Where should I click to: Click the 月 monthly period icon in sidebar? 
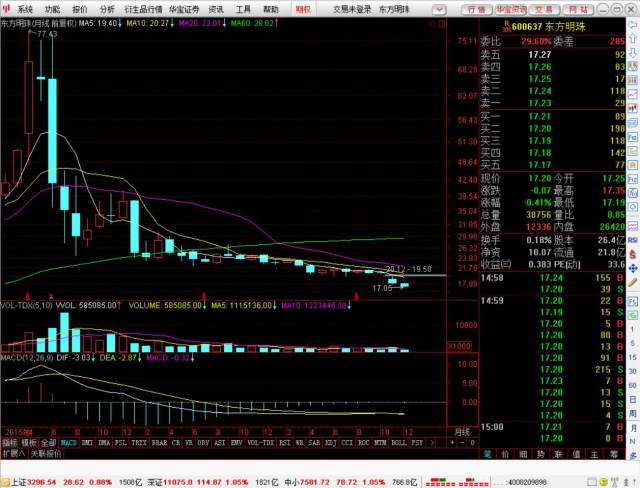point(633,428)
